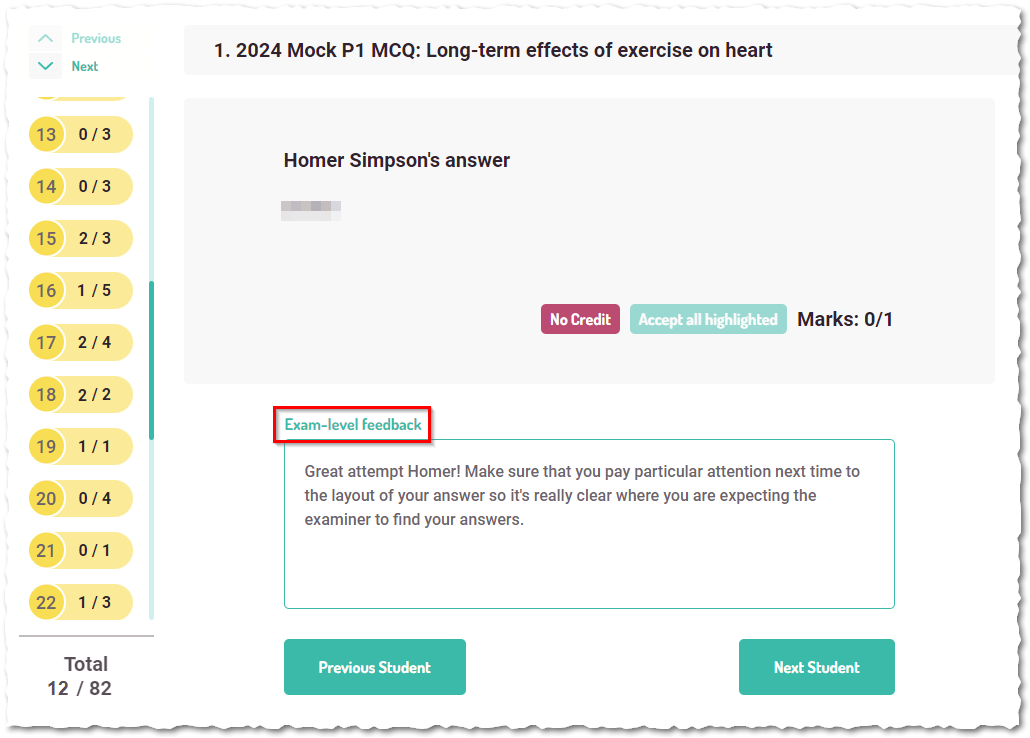This screenshot has width=1030, height=738.
Task: Mark answer as No Credit
Action: (x=580, y=319)
